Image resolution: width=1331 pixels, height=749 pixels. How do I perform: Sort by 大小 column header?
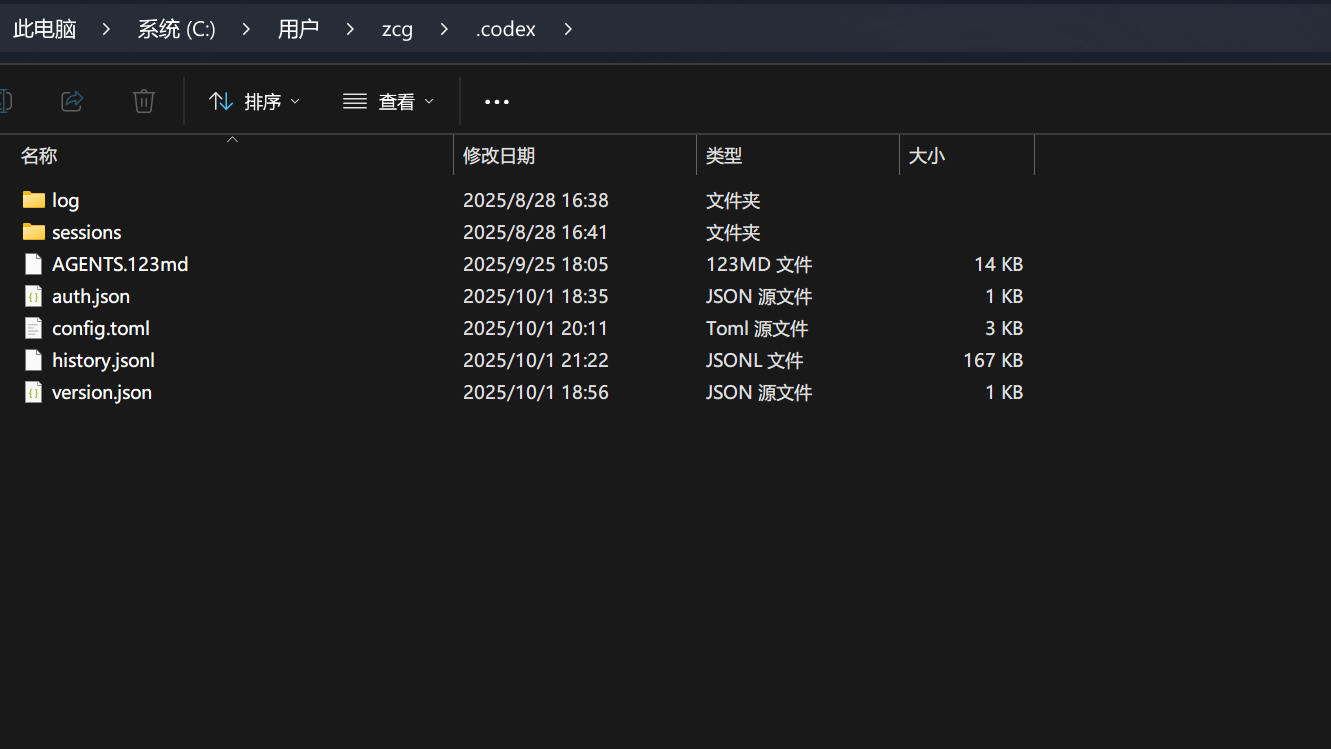pos(926,156)
